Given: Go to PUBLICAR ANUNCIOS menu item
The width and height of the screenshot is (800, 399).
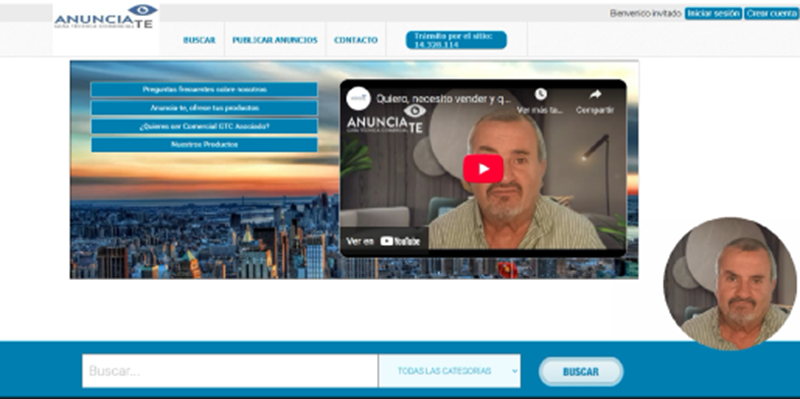Looking at the screenshot, I should tap(275, 40).
